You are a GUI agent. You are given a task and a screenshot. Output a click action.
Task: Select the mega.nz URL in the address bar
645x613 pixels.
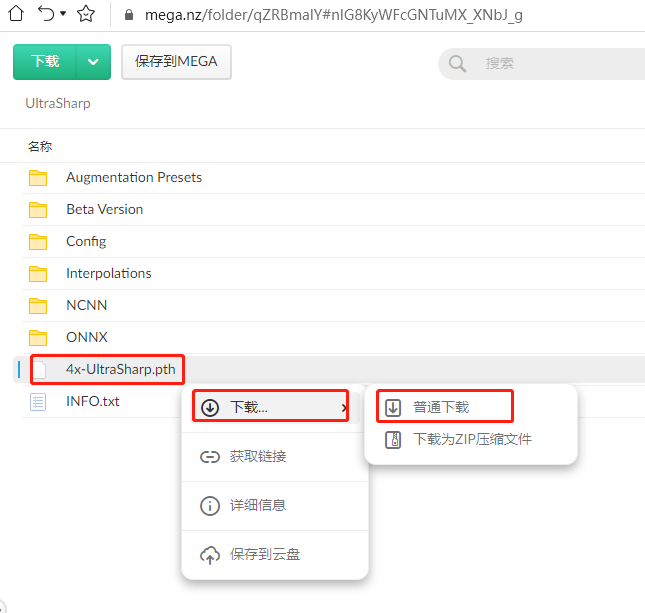pos(334,15)
